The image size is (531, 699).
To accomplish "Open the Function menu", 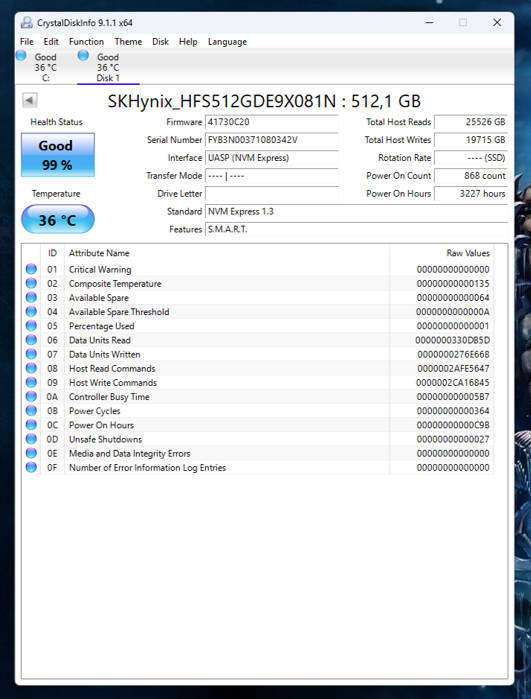I will (86, 41).
